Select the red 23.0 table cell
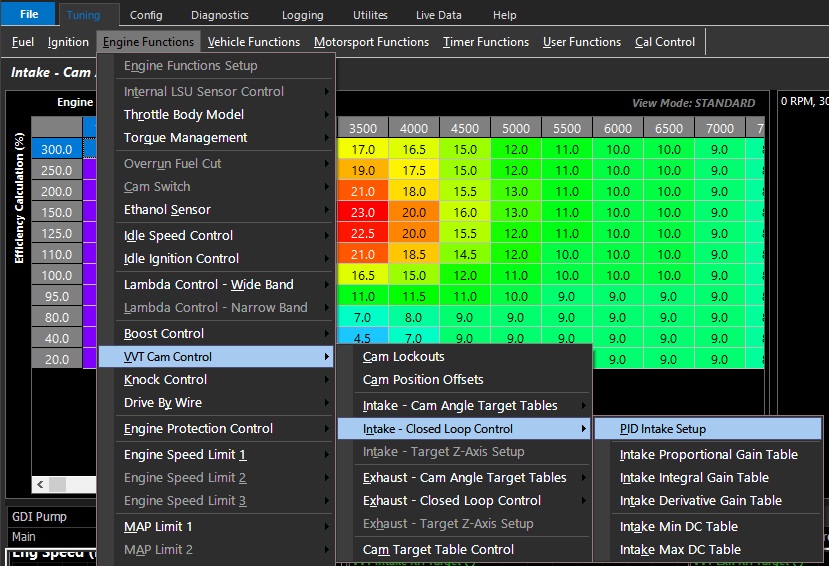 363,212
